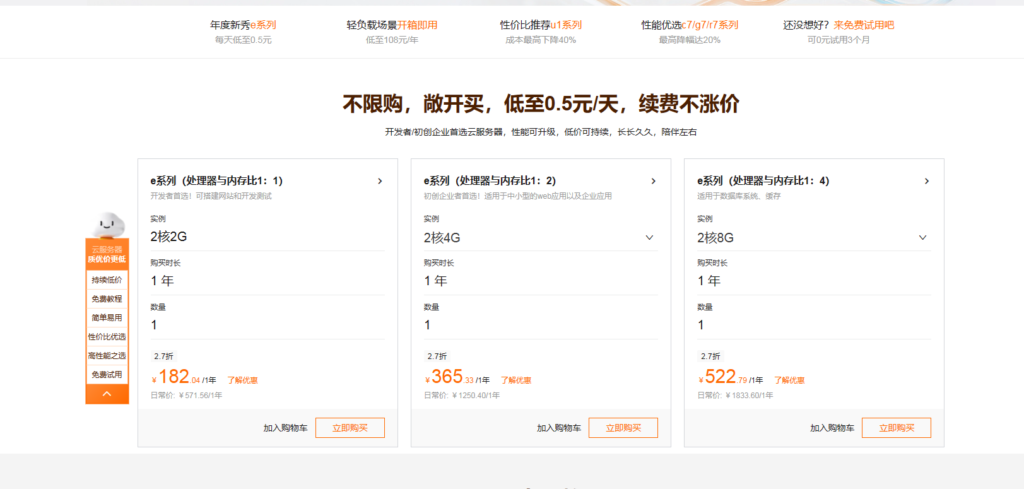Image resolution: width=1024 pixels, height=489 pixels.
Task: Open arrow of e系列 1:2 card
Action: [x=653, y=181]
